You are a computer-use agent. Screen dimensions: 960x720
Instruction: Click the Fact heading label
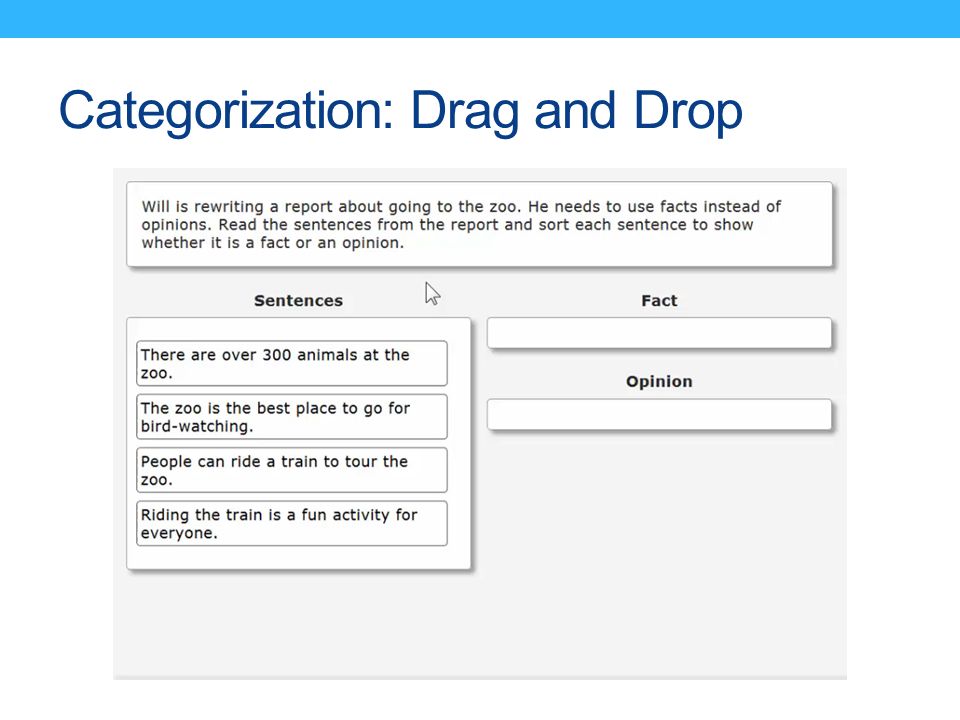(659, 301)
